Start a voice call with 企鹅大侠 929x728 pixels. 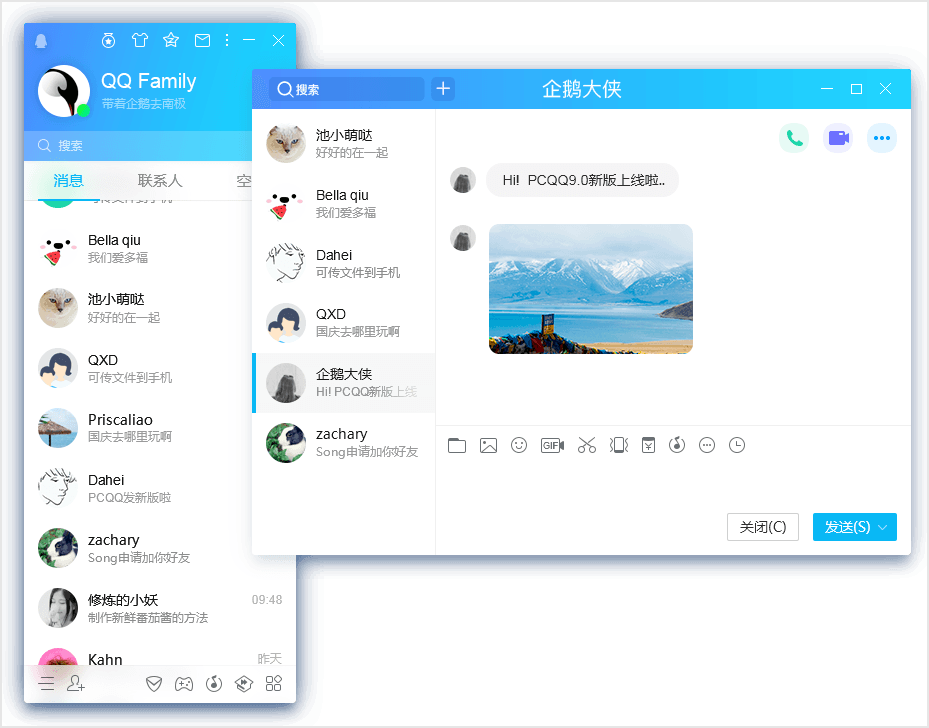[x=794, y=138]
